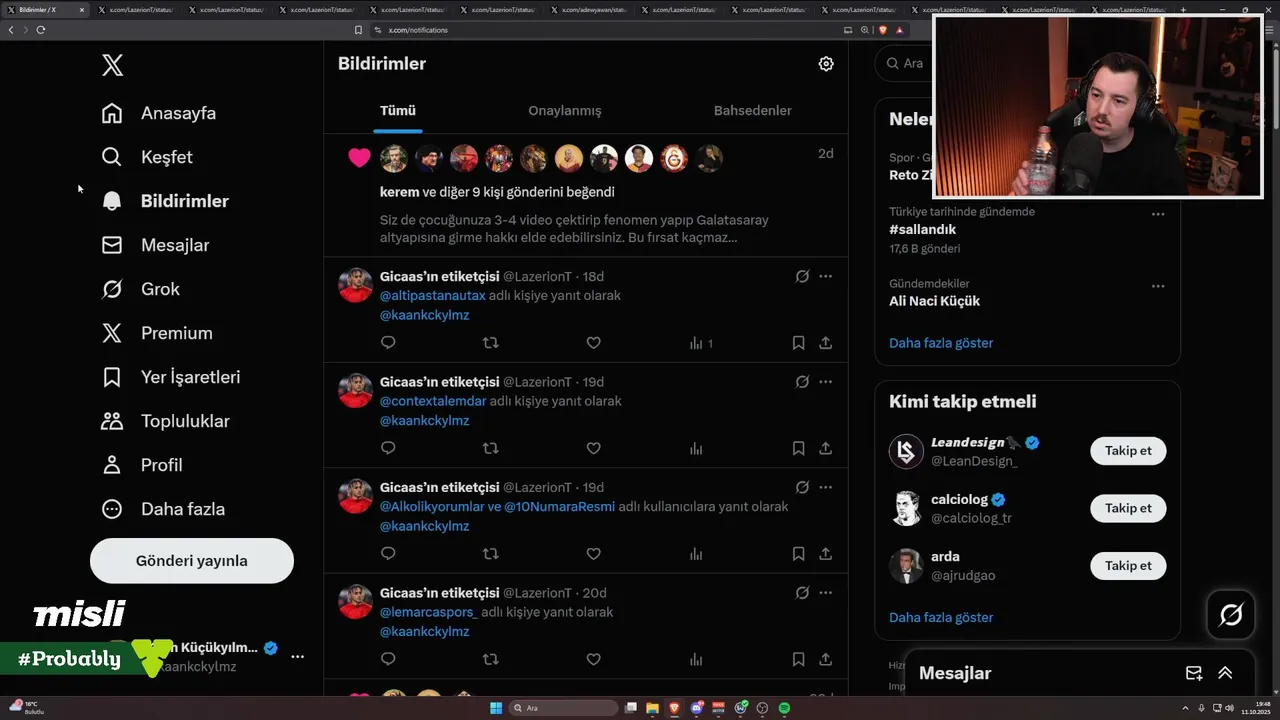Screen dimensions: 1280x720
Task: Open more options on @lemarcaspors_ post
Action: tap(825, 592)
